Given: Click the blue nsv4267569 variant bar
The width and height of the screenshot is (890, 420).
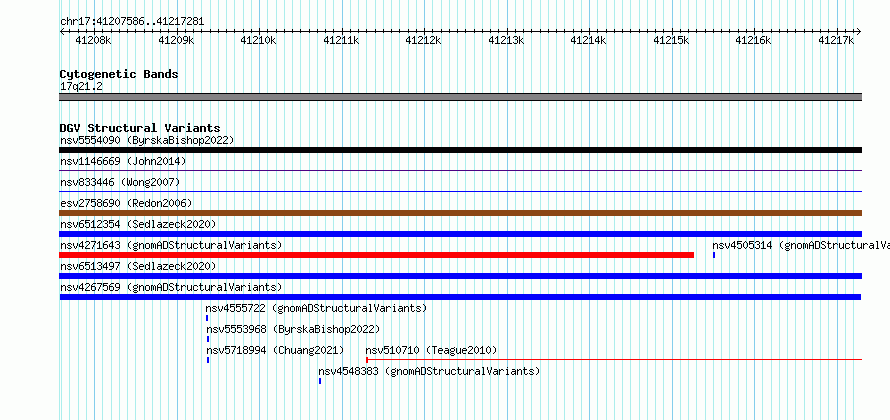Looking at the screenshot, I should coord(460,297).
